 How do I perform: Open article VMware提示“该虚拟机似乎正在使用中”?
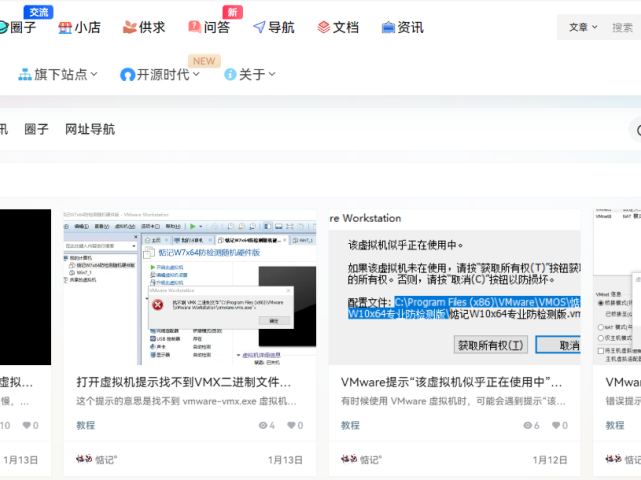(x=451, y=382)
